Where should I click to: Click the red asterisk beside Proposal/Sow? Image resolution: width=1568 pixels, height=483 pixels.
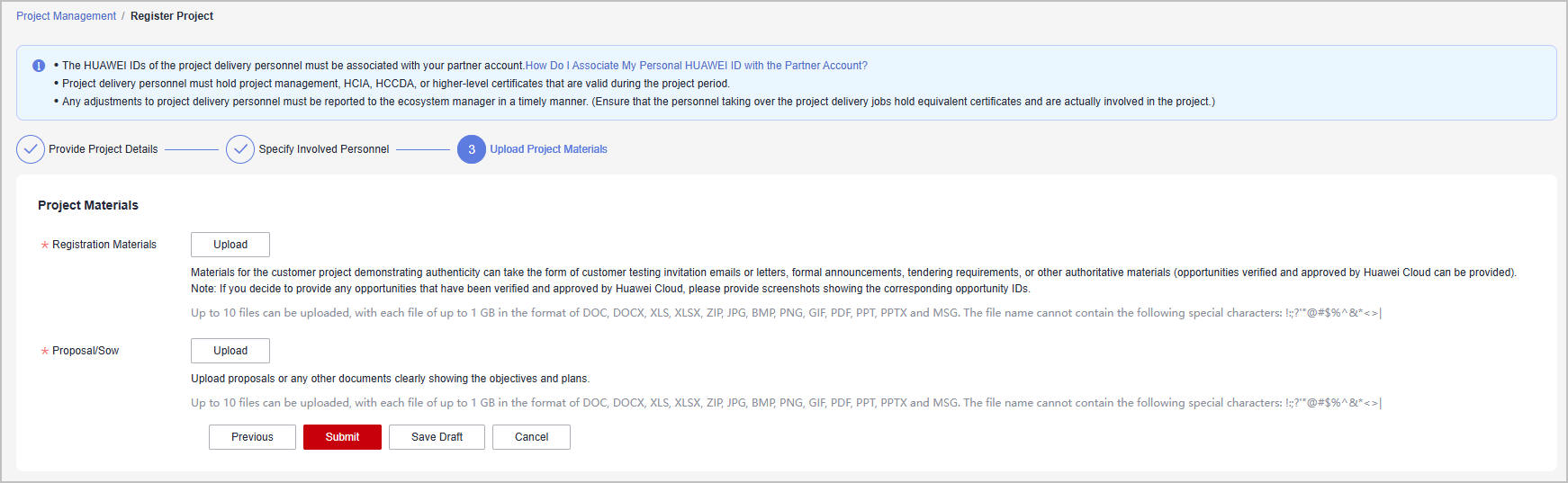45,352
